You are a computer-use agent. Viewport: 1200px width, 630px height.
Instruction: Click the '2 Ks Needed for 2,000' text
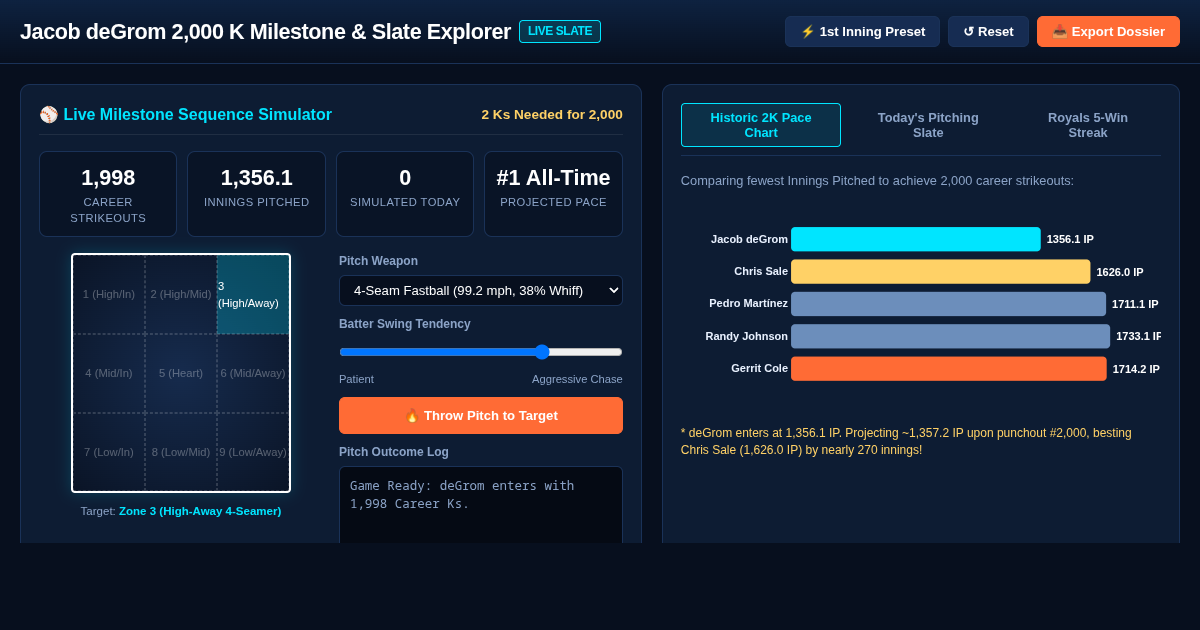(552, 115)
